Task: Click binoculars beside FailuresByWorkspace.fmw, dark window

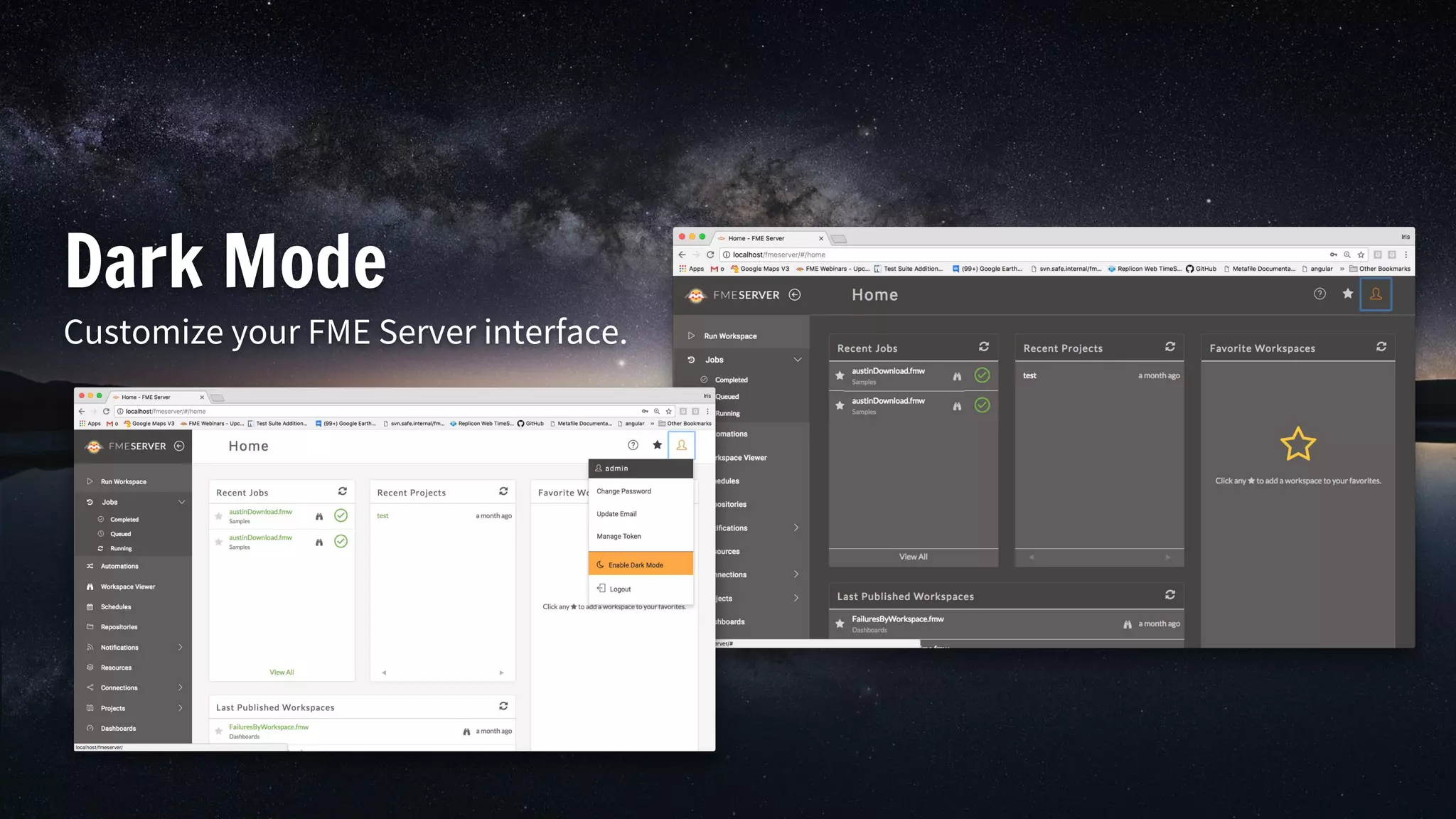Action: click(1127, 624)
